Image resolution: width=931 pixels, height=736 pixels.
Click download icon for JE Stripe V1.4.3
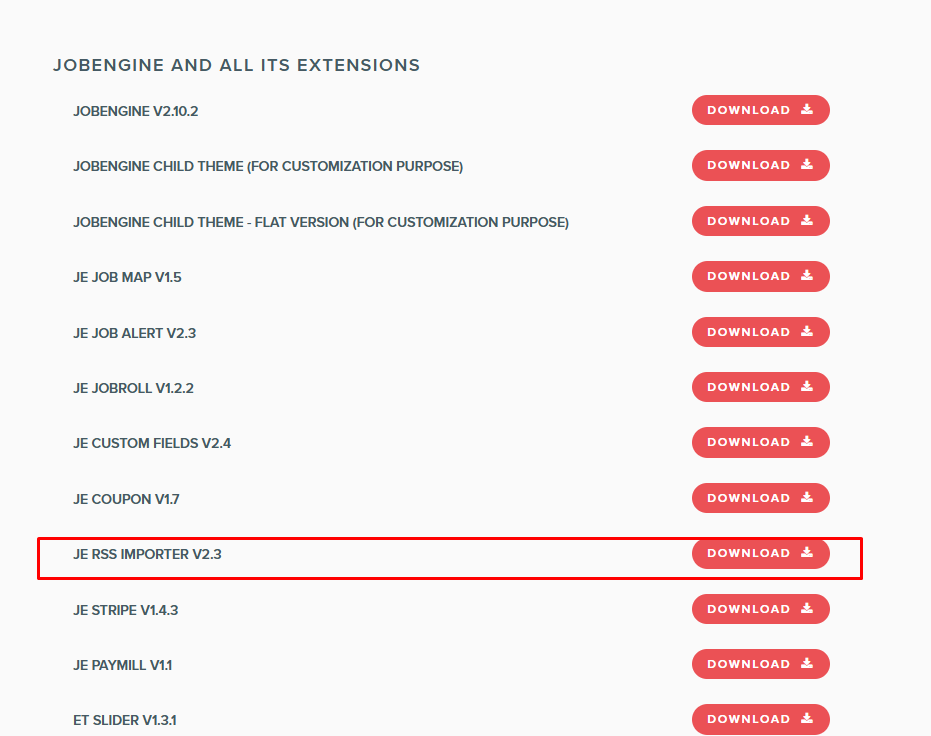pyautogui.click(x=807, y=609)
